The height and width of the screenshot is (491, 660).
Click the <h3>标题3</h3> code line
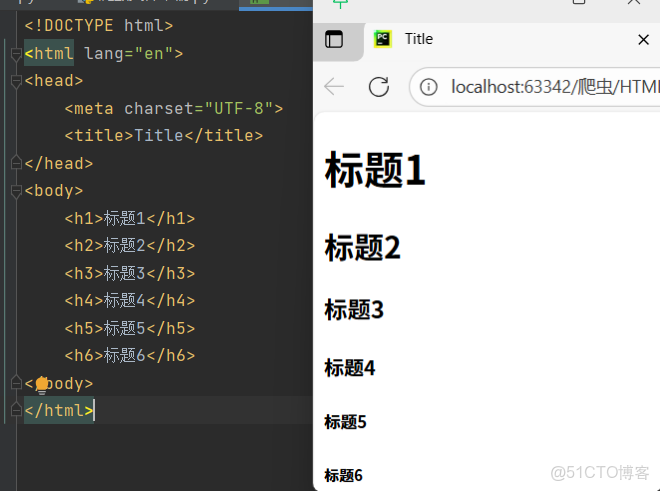pyautogui.click(x=130, y=273)
